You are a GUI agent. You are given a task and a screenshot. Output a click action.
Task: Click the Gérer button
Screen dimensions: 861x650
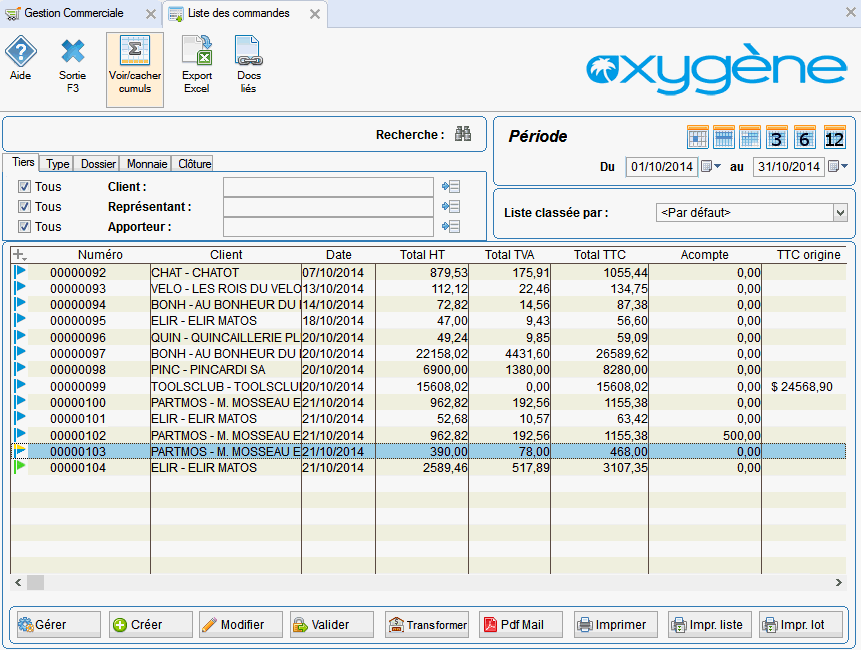point(58,625)
